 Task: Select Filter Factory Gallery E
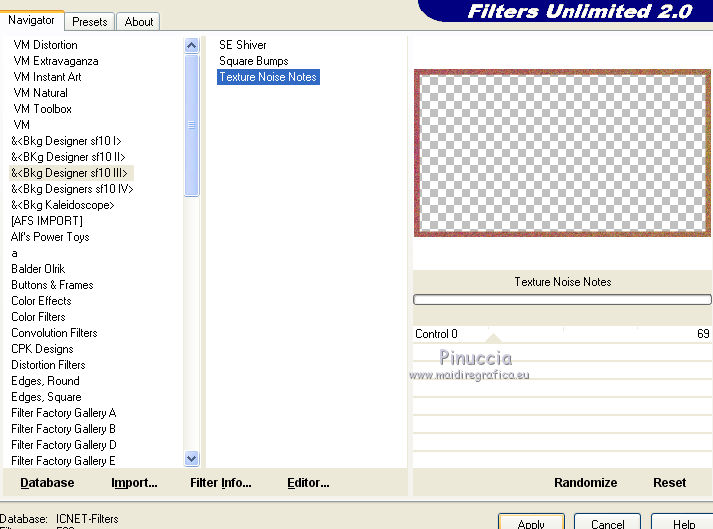[x=63, y=461]
